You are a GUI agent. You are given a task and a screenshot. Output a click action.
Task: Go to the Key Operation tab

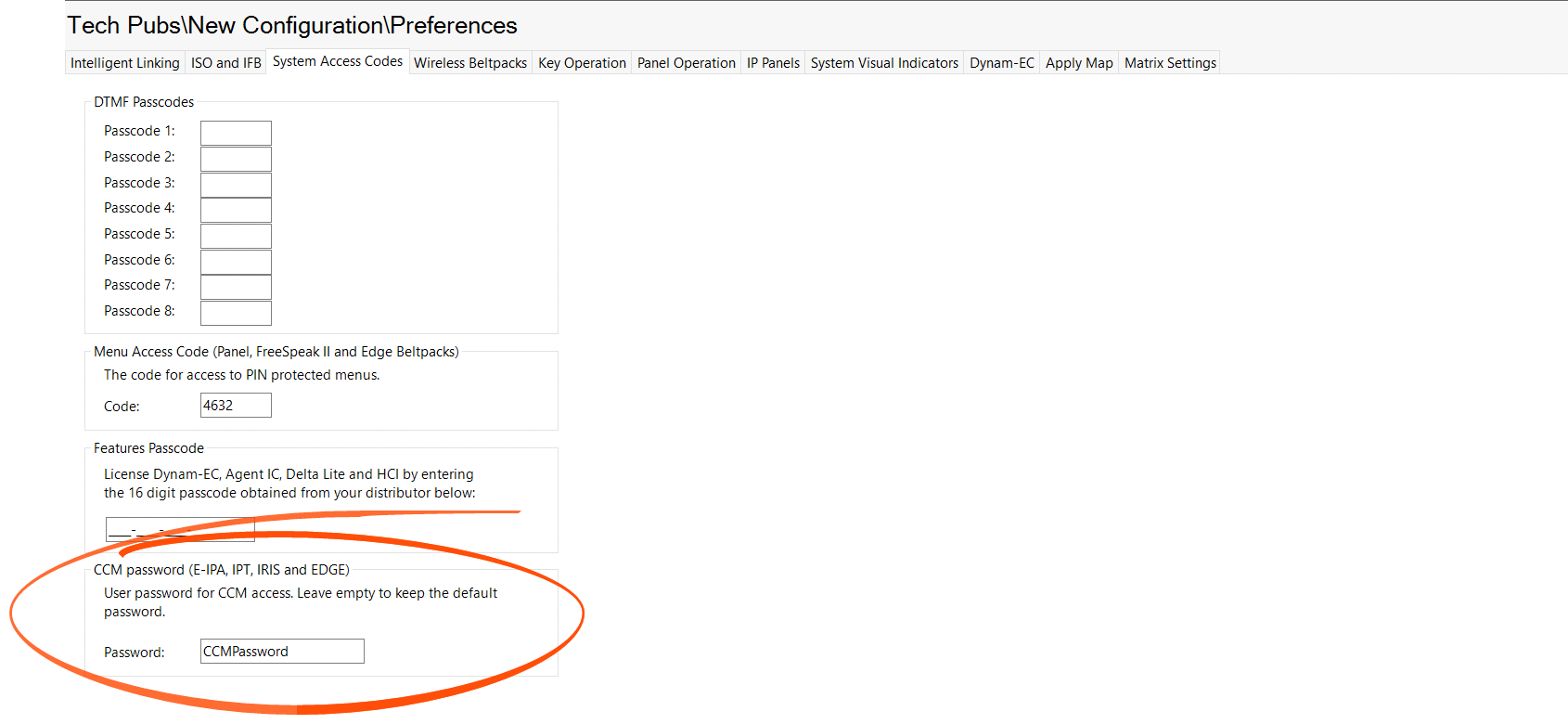(x=582, y=63)
